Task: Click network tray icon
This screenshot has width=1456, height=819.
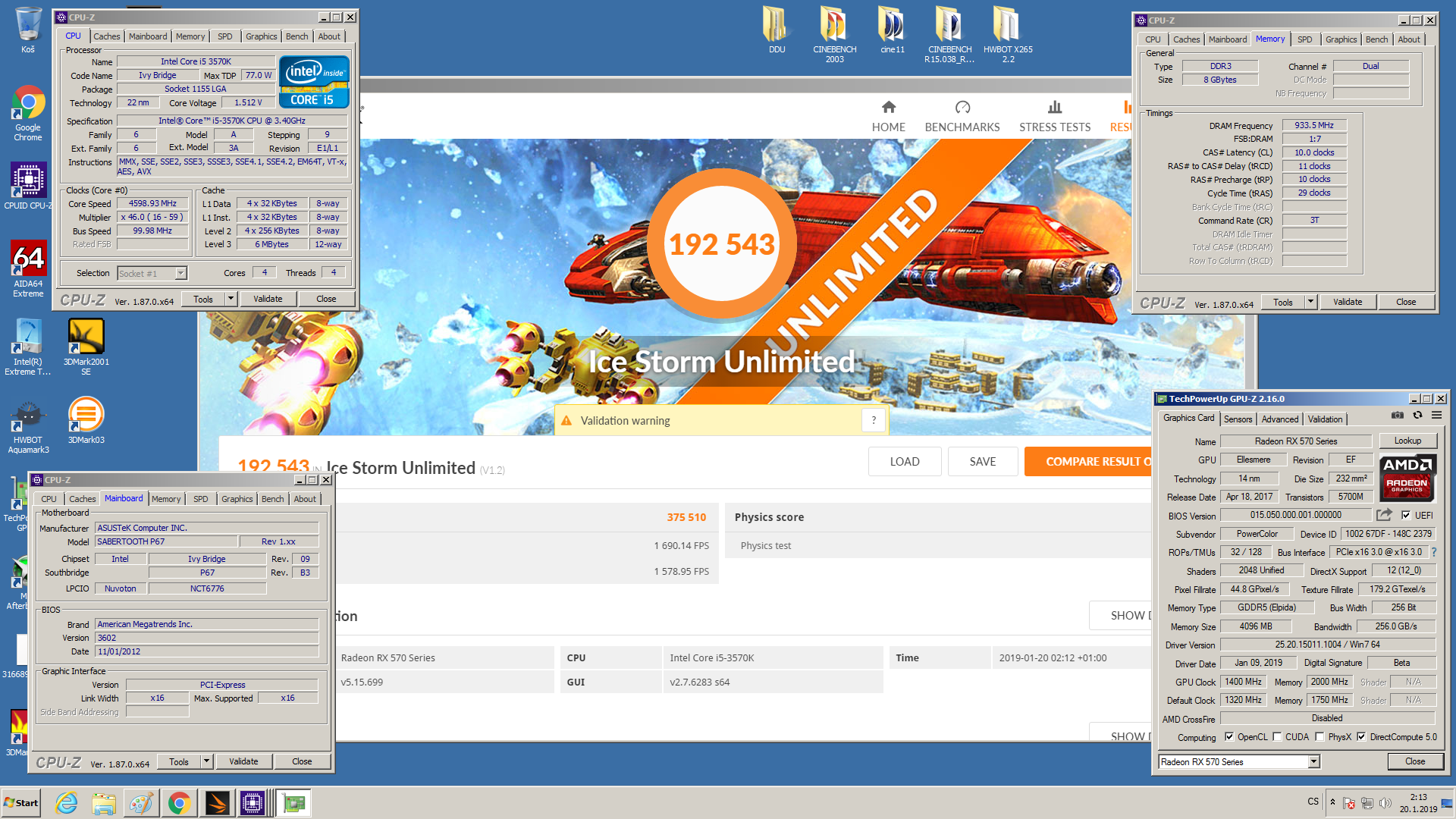Action: coord(1367,803)
